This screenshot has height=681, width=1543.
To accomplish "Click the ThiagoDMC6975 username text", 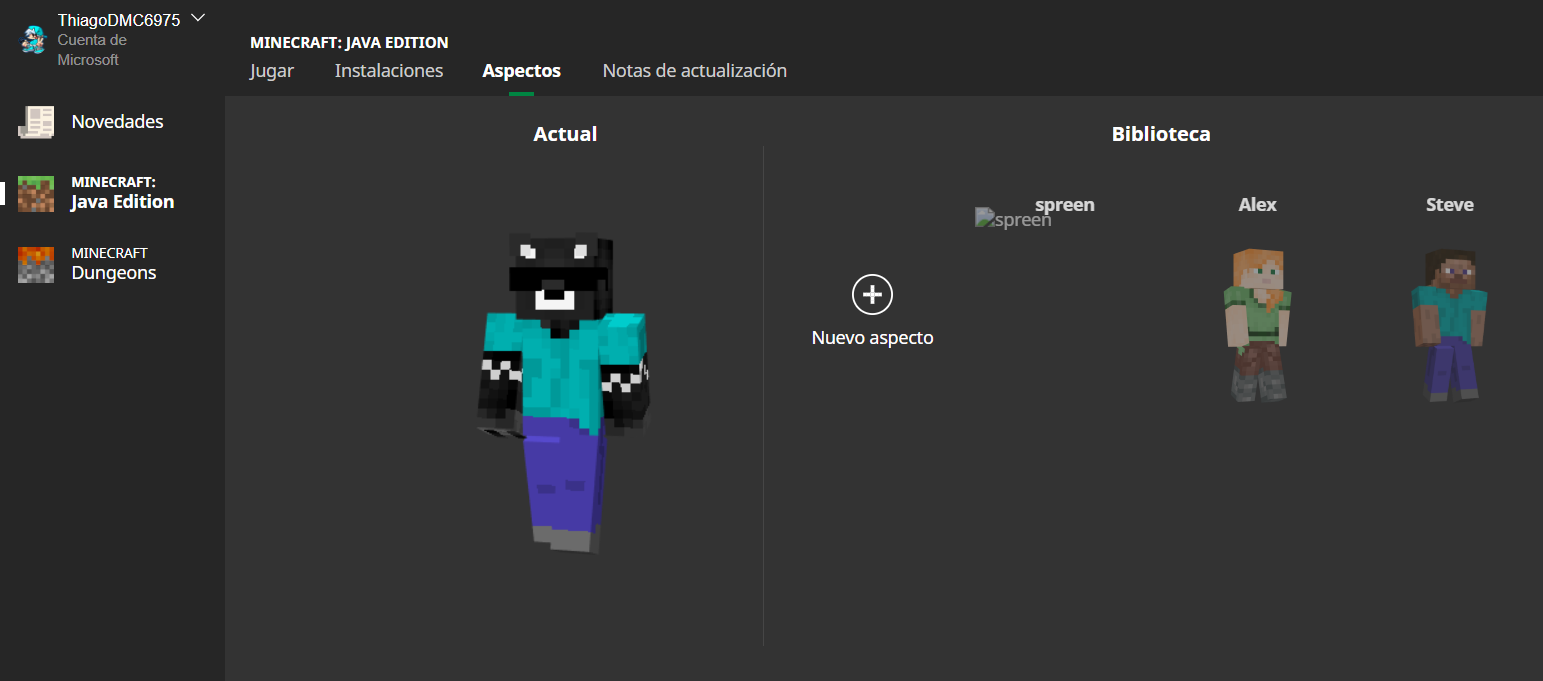I will click(119, 20).
